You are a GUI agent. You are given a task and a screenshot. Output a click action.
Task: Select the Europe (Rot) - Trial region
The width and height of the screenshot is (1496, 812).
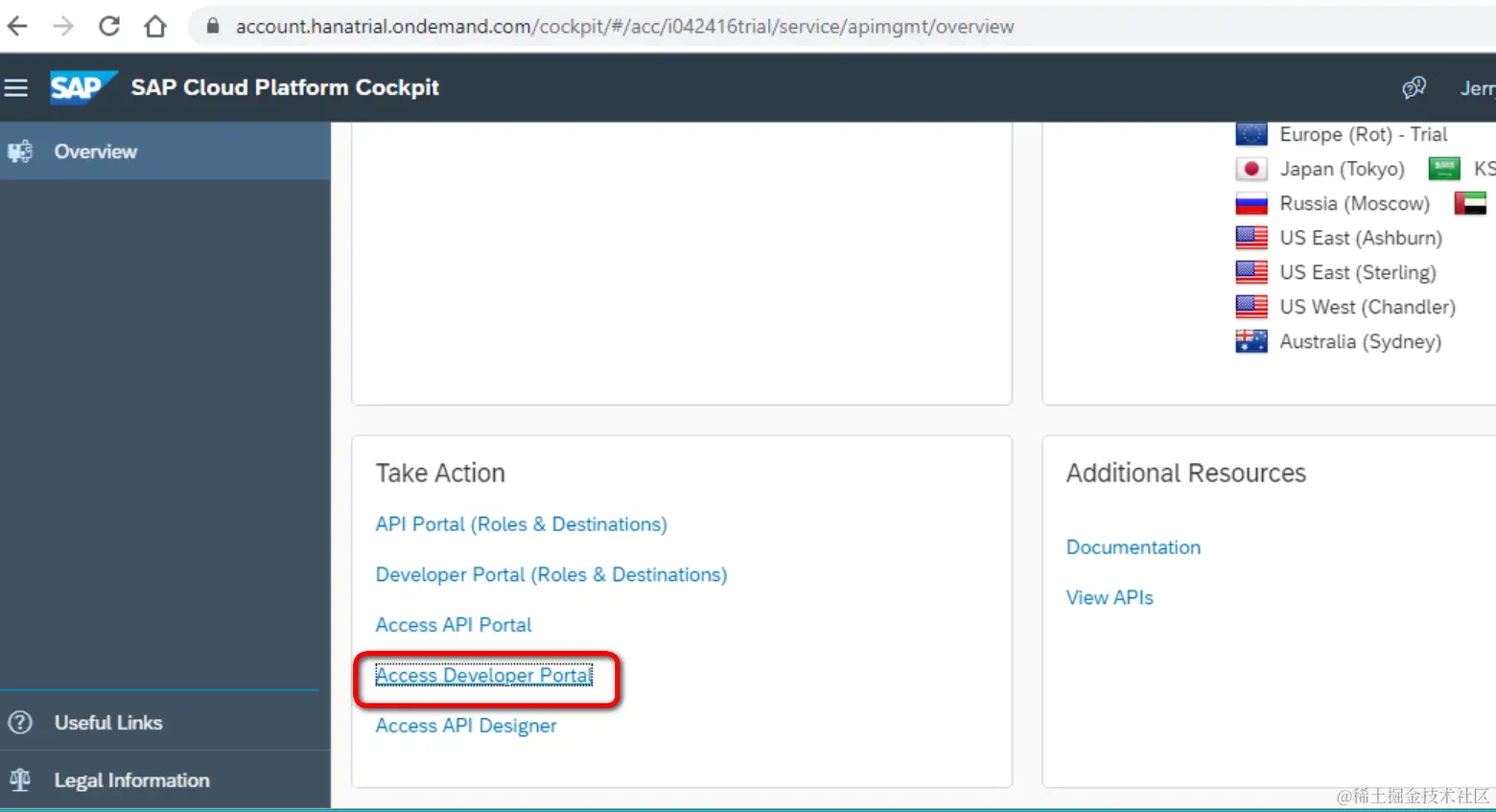(x=1364, y=134)
